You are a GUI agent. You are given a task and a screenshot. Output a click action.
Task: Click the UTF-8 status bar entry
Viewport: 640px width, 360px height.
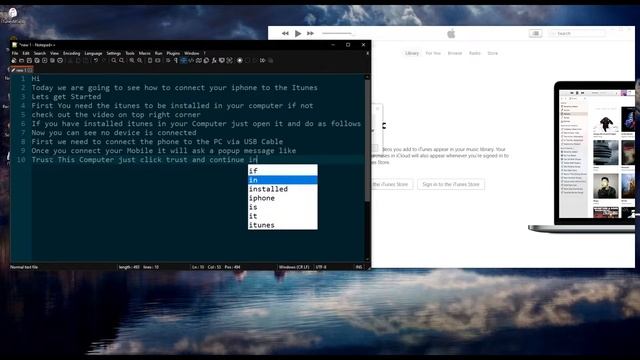pyautogui.click(x=321, y=267)
